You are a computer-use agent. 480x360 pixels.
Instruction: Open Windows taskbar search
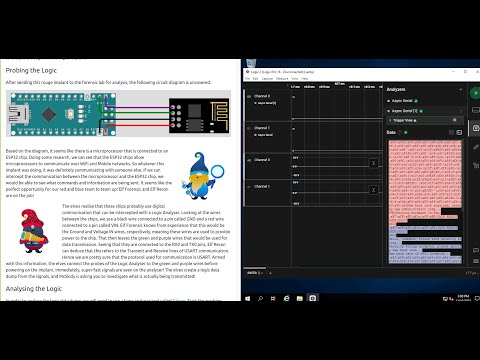(x=260, y=298)
